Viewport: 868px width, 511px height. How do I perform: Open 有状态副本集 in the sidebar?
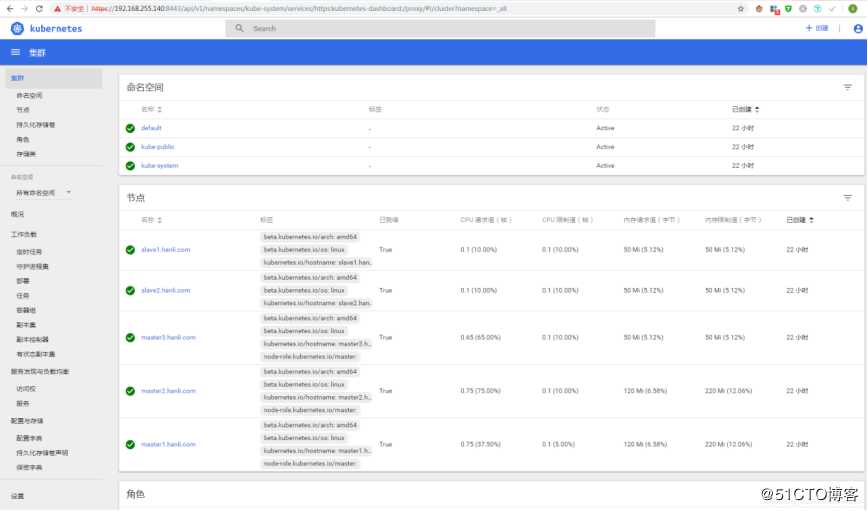pyautogui.click(x=36, y=354)
